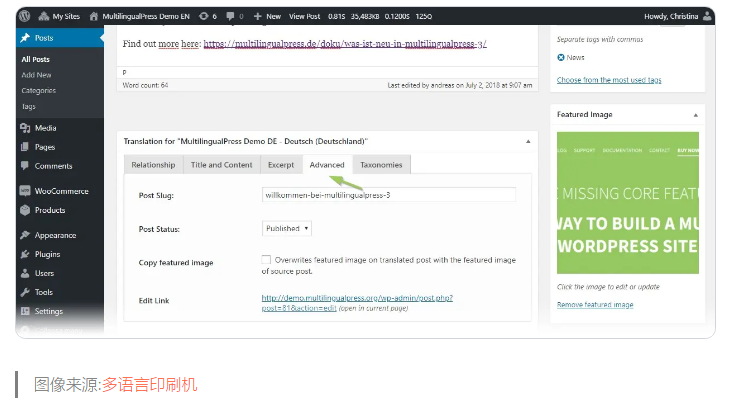Enable the Copy featured image checkbox
Screen dimensions: 754x412
point(266,260)
